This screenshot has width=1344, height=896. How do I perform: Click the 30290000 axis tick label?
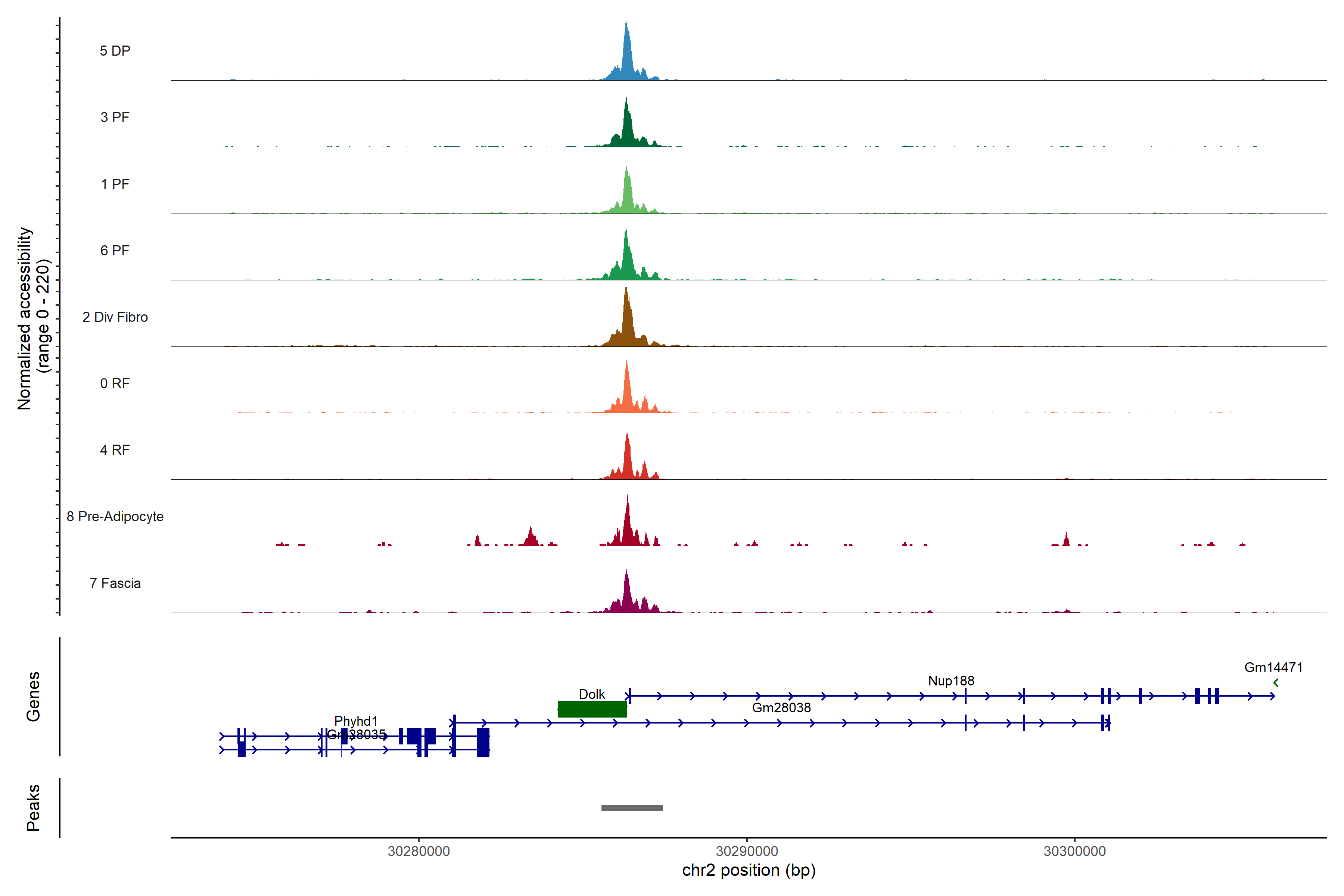coord(747,852)
